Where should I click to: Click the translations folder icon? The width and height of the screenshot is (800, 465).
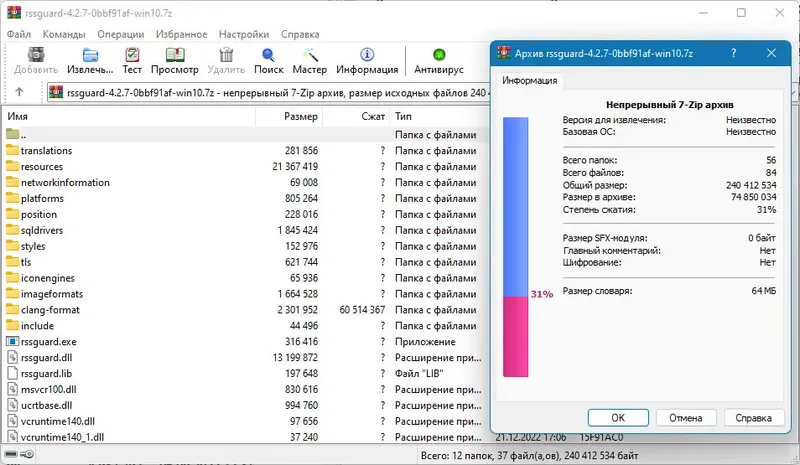pyautogui.click(x=12, y=150)
